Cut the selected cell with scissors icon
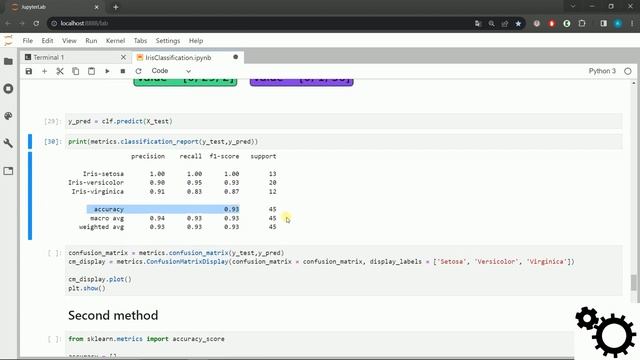 click(x=60, y=71)
